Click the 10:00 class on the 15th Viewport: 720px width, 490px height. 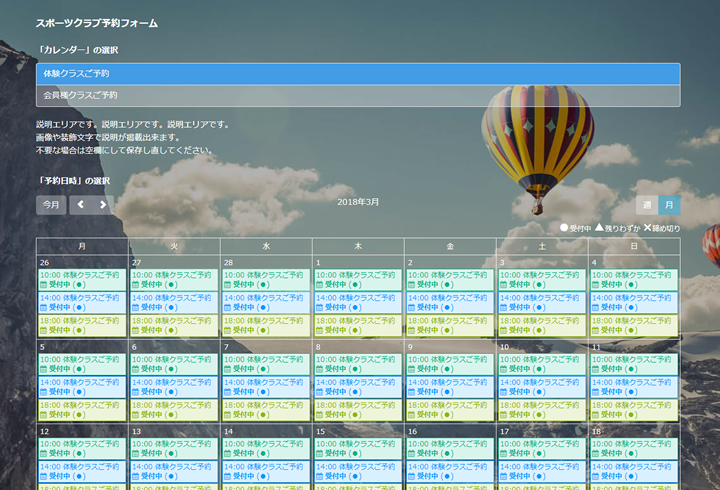[357, 448]
